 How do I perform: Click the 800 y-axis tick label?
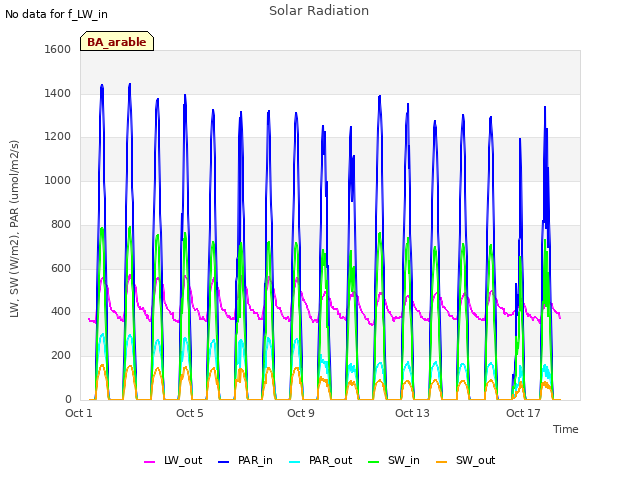coord(61,224)
